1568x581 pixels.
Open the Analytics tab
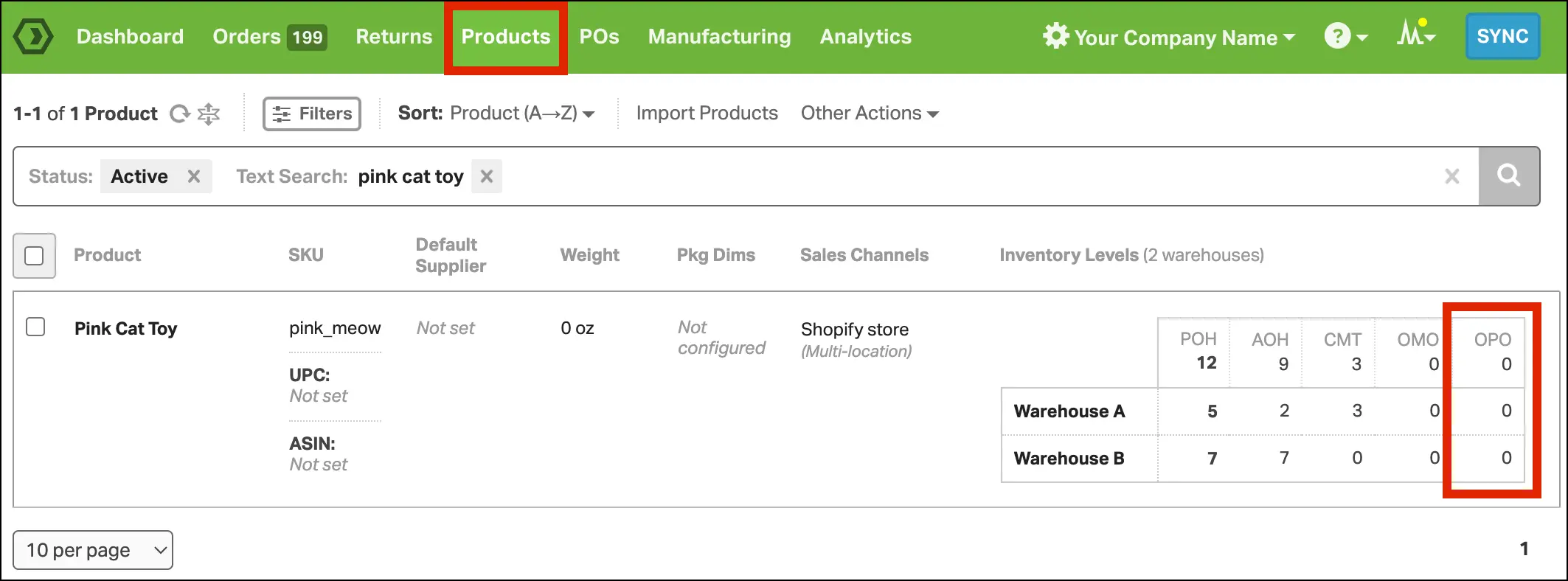866,37
